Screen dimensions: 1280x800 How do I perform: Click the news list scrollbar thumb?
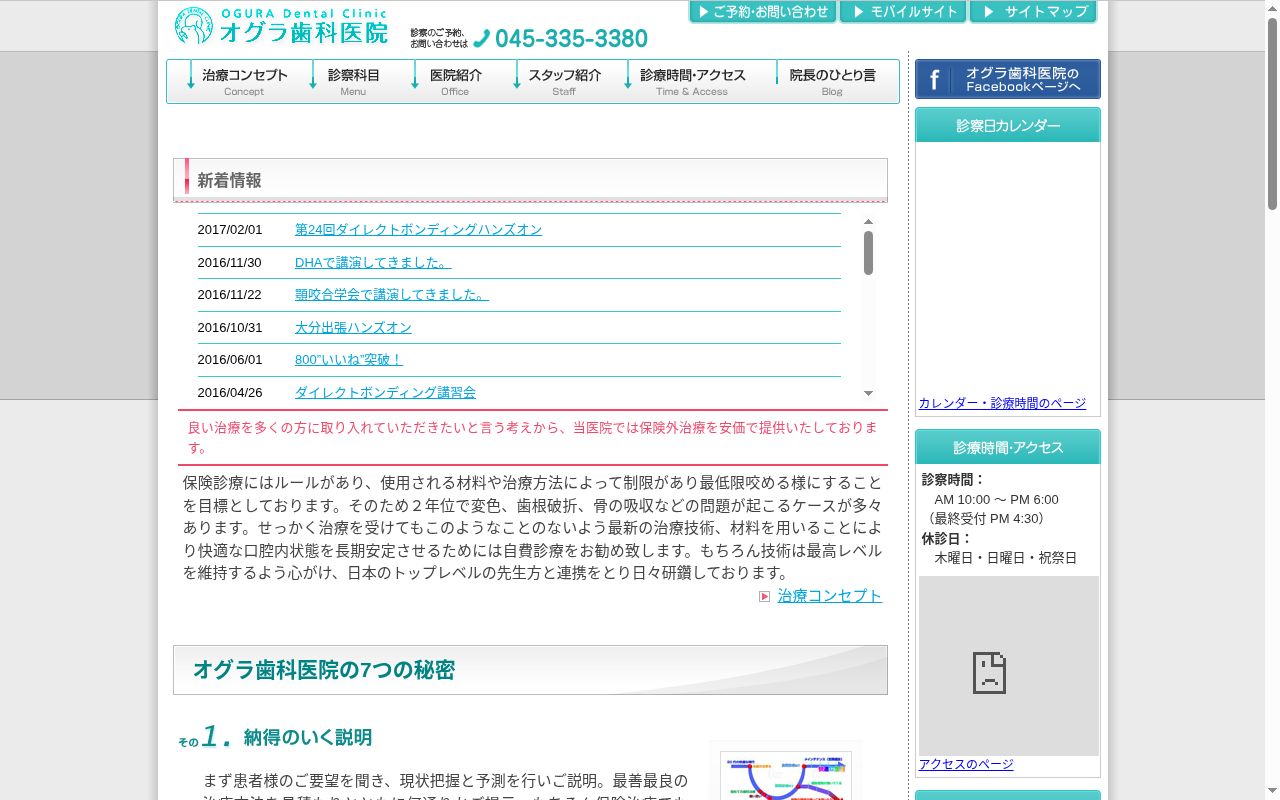868,253
